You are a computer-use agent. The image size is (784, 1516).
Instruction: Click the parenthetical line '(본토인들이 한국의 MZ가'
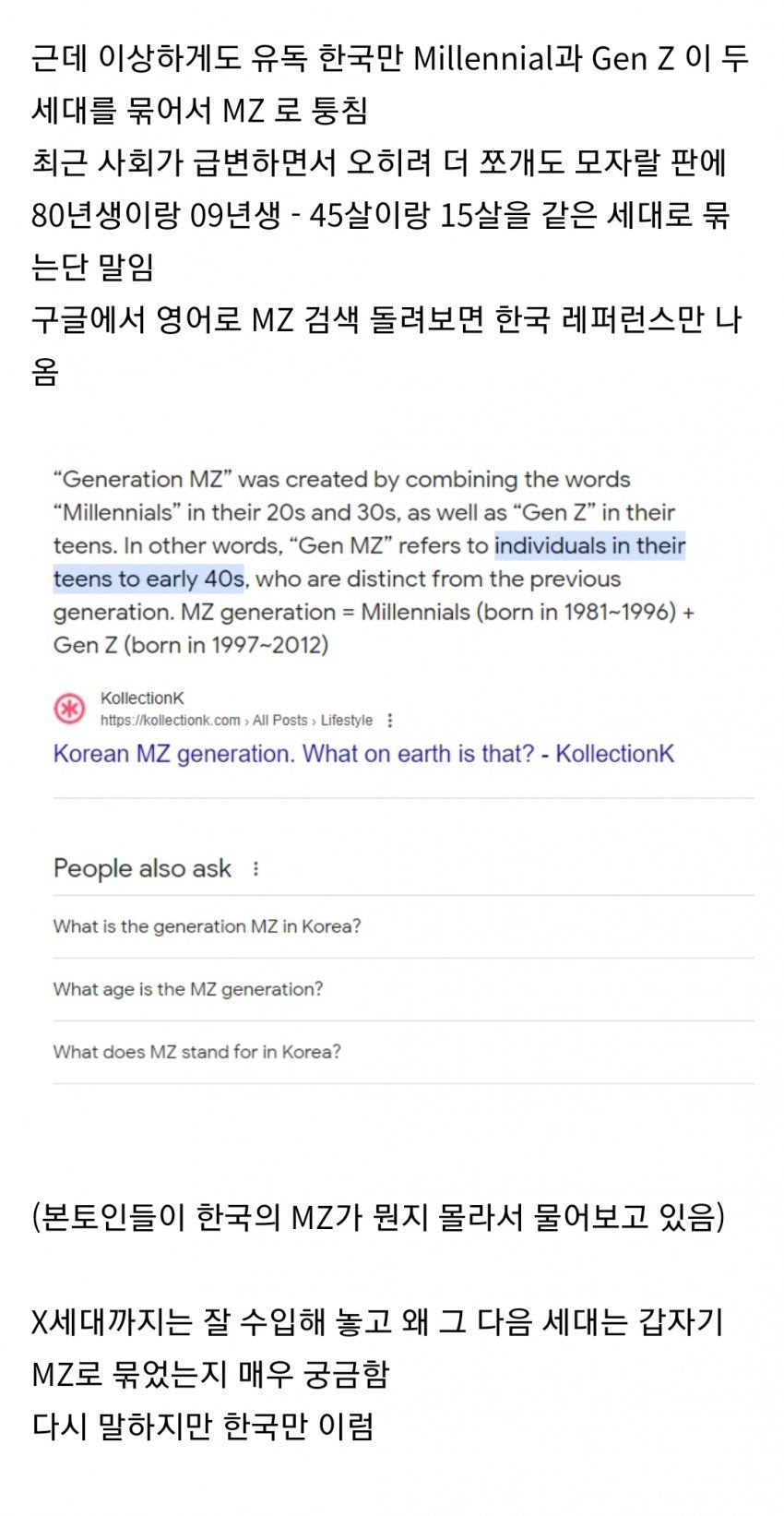(378, 1217)
